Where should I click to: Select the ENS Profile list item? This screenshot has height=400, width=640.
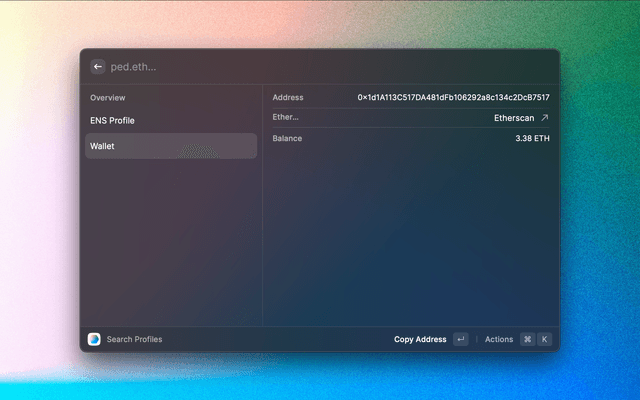[113, 121]
